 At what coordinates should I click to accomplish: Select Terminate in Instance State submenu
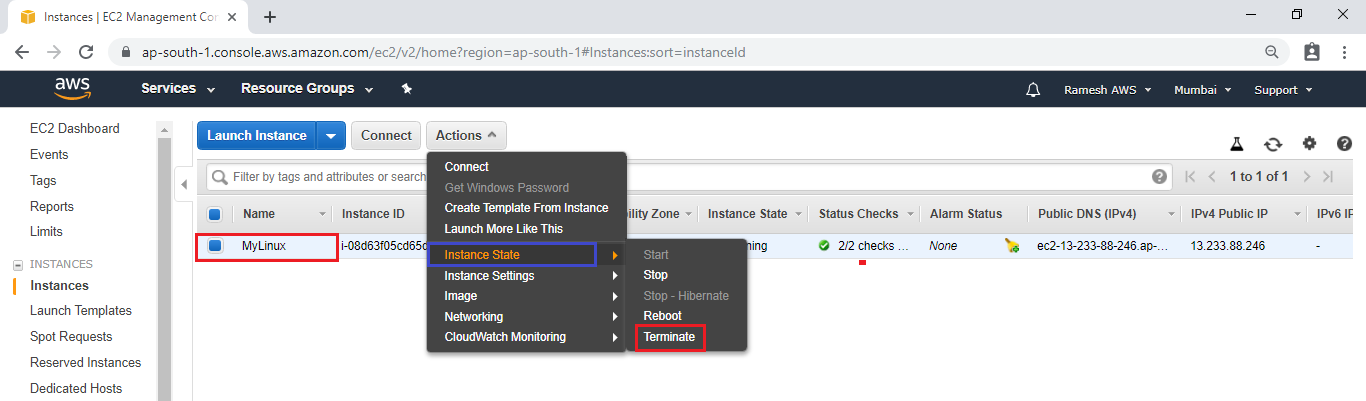point(669,337)
